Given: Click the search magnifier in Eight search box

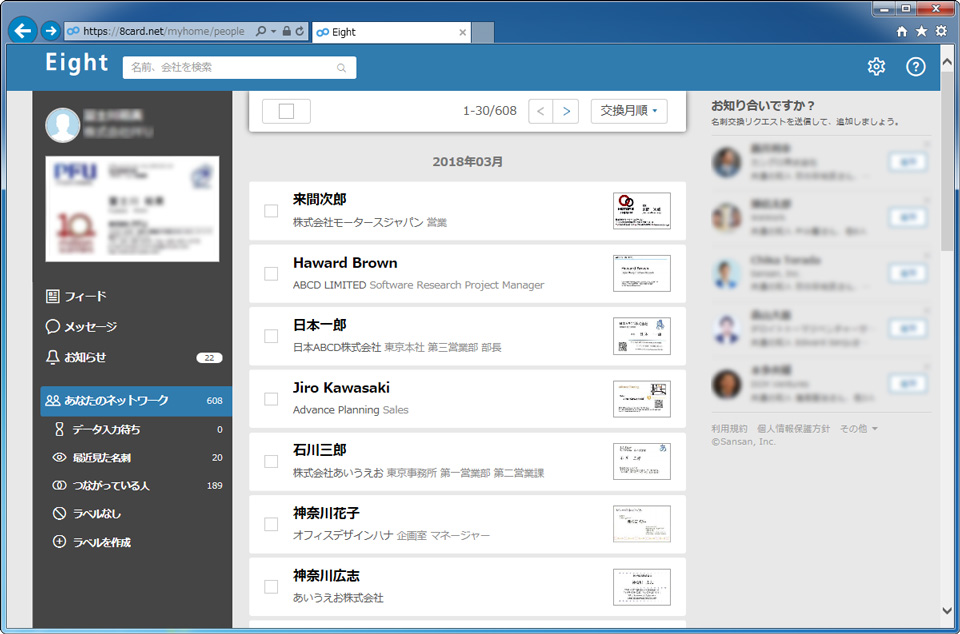Looking at the screenshot, I should coord(341,68).
